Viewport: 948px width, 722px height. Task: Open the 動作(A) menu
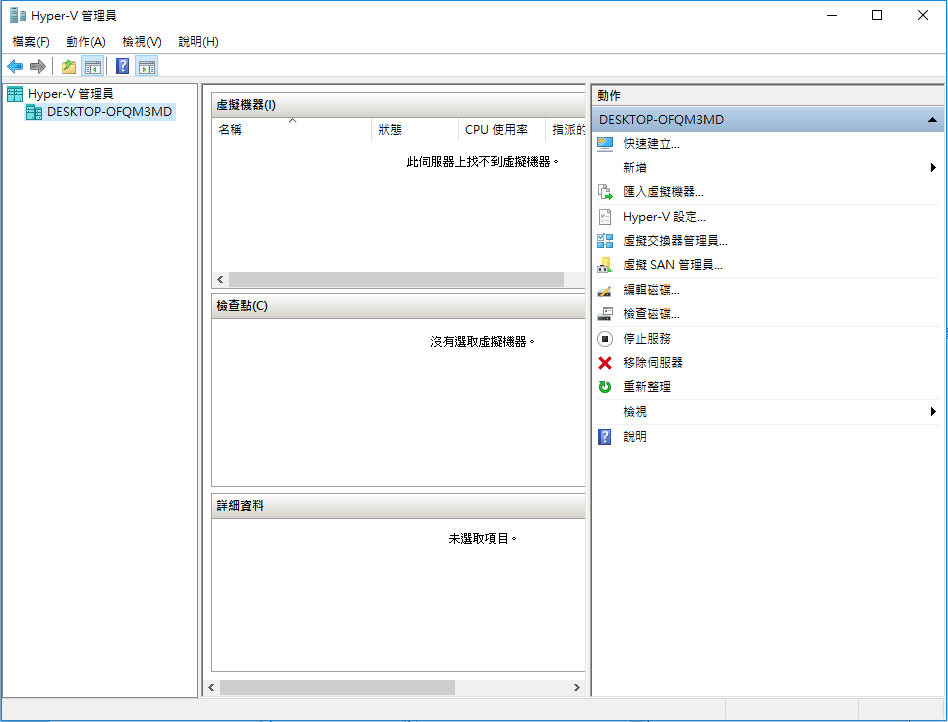85,42
